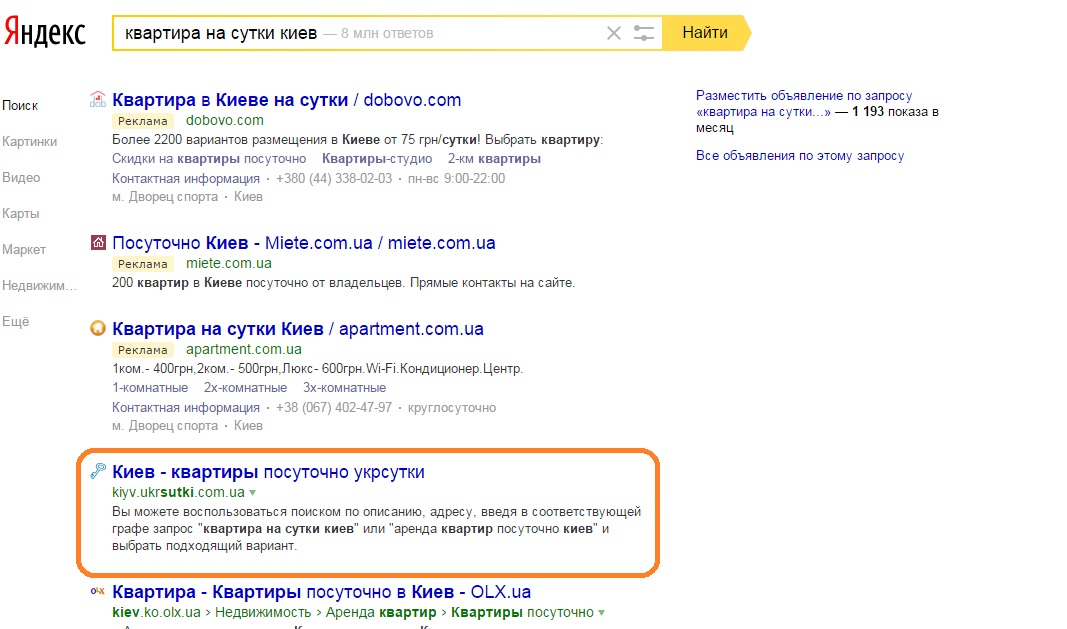This screenshot has width=1067, height=629.
Task: Open advanced search settings sliders icon
Action: click(643, 33)
